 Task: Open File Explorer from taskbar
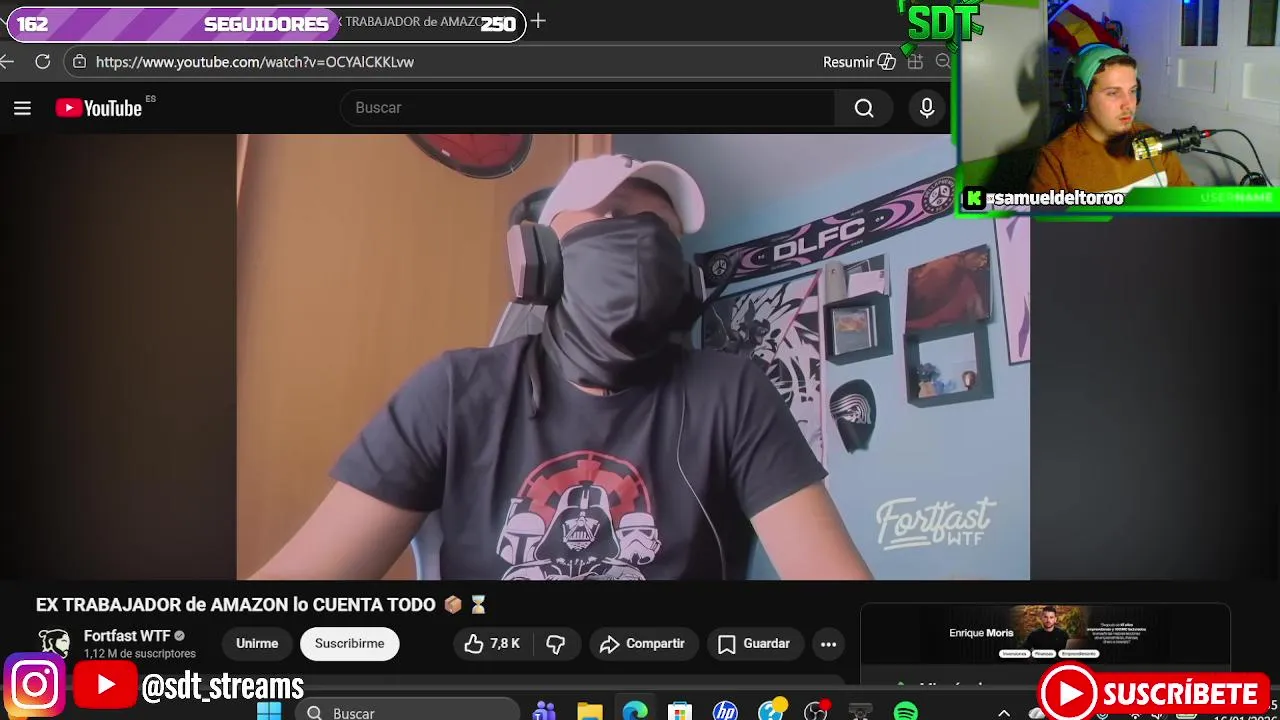[x=590, y=712]
